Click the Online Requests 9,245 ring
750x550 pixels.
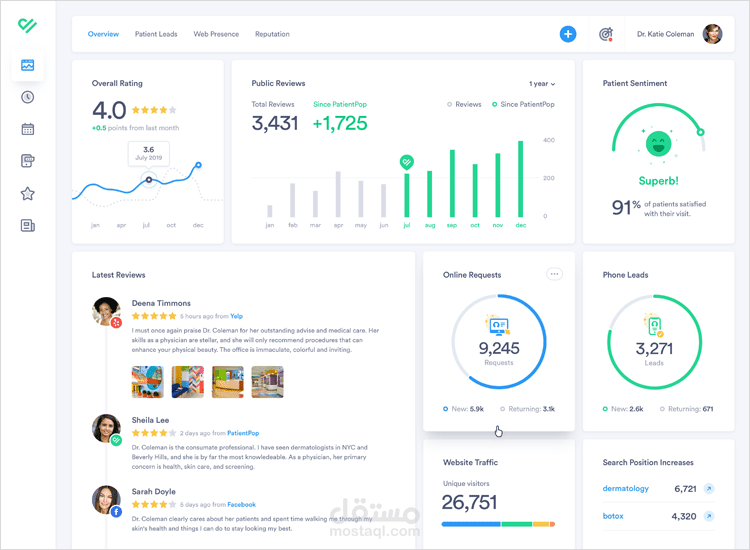(498, 341)
